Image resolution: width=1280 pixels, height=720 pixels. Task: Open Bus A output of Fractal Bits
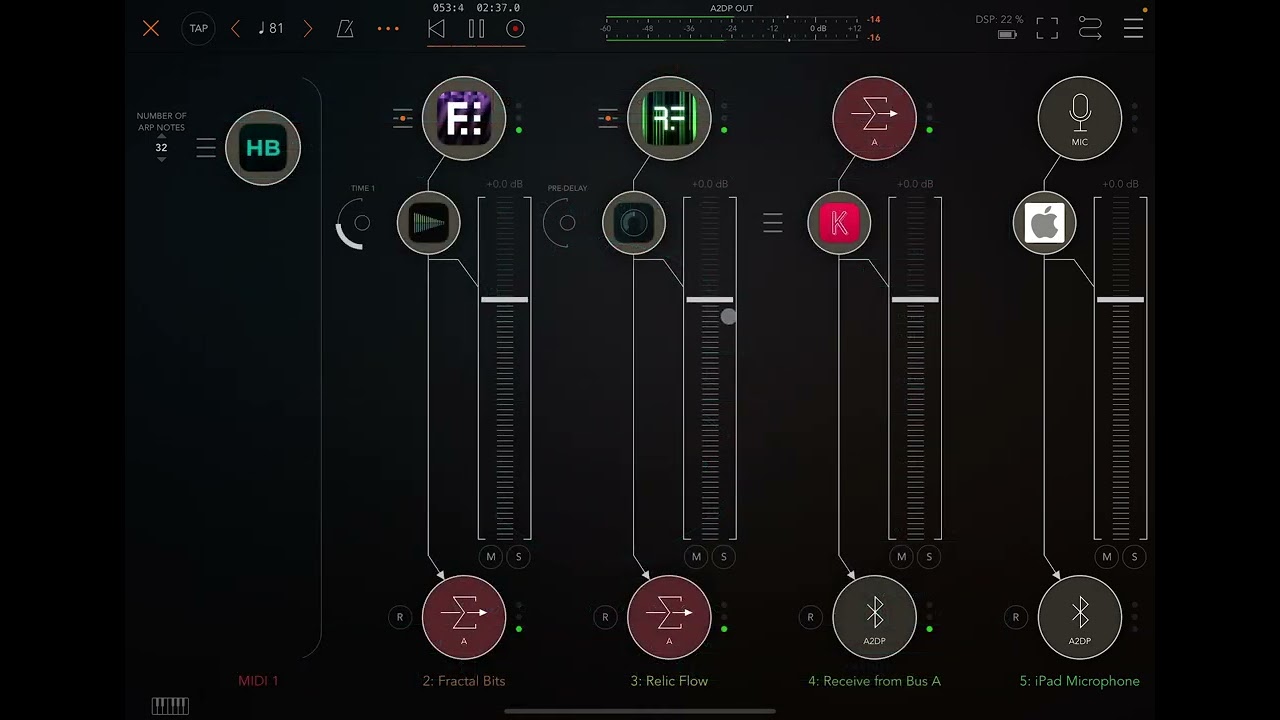464,617
